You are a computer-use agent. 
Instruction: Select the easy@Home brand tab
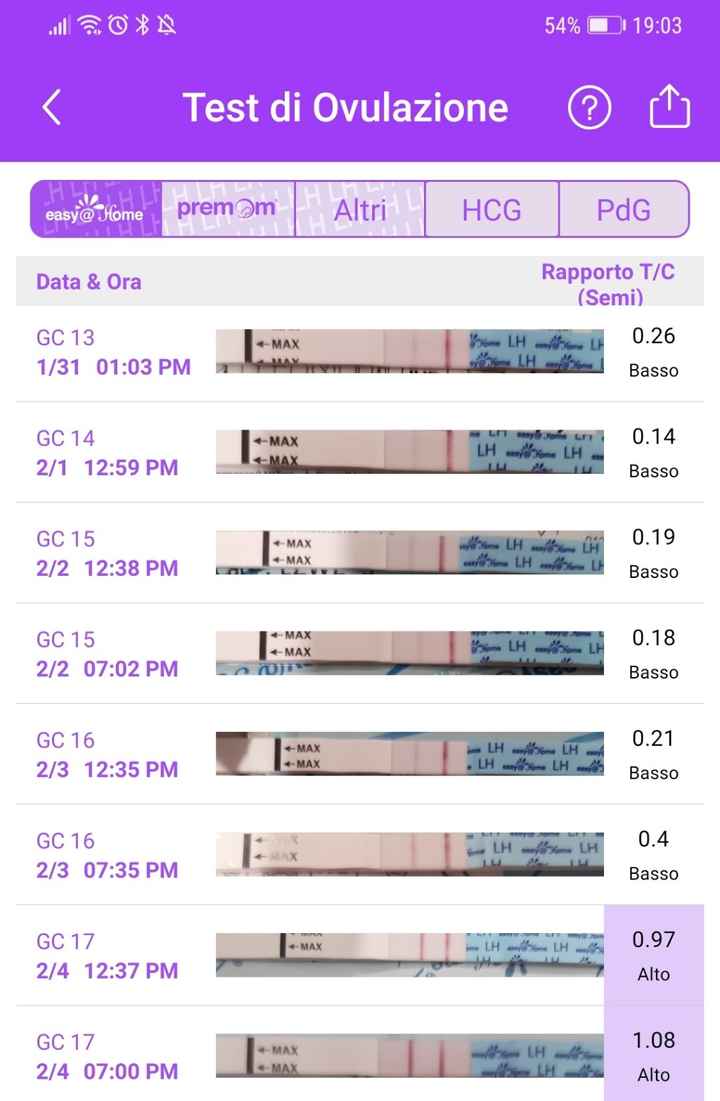[96, 209]
